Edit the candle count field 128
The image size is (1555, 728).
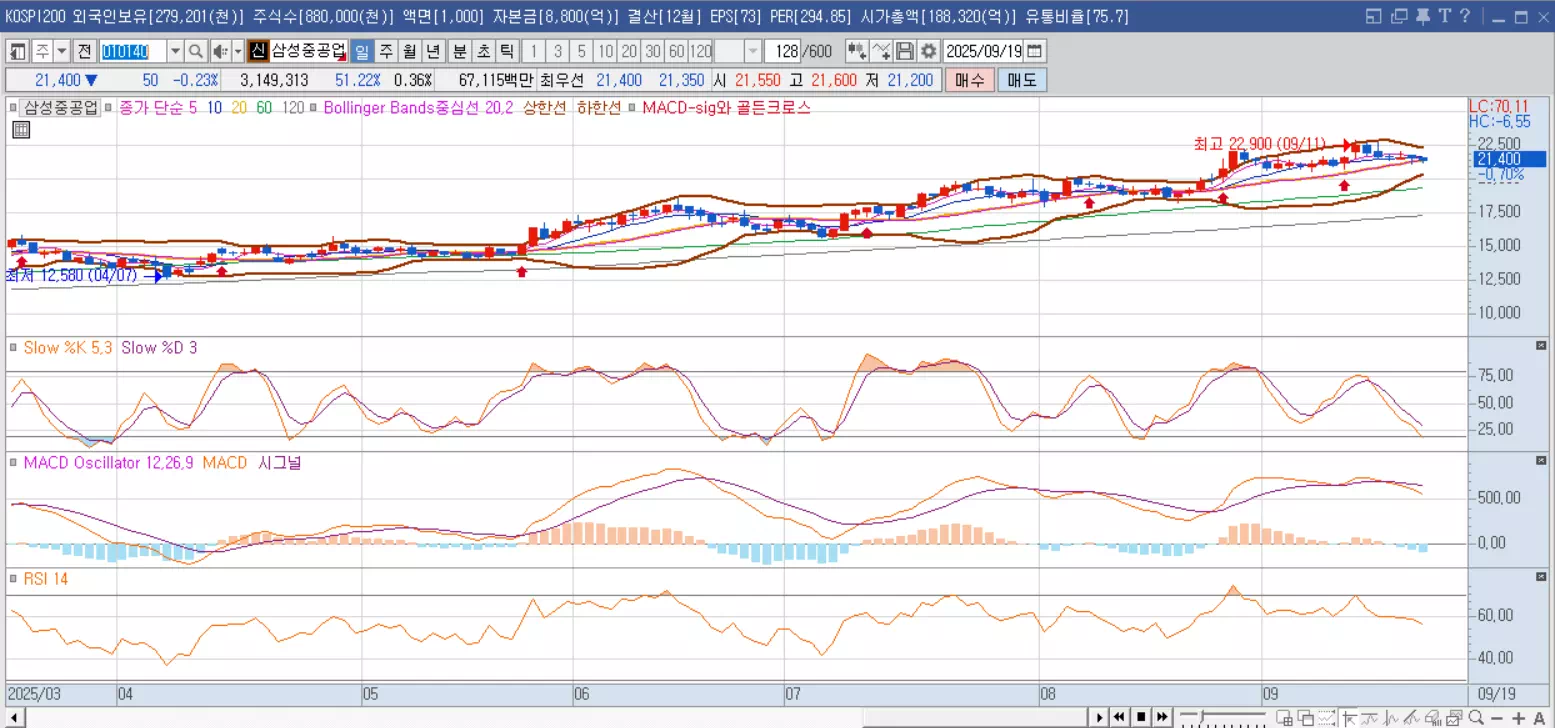tap(782, 51)
